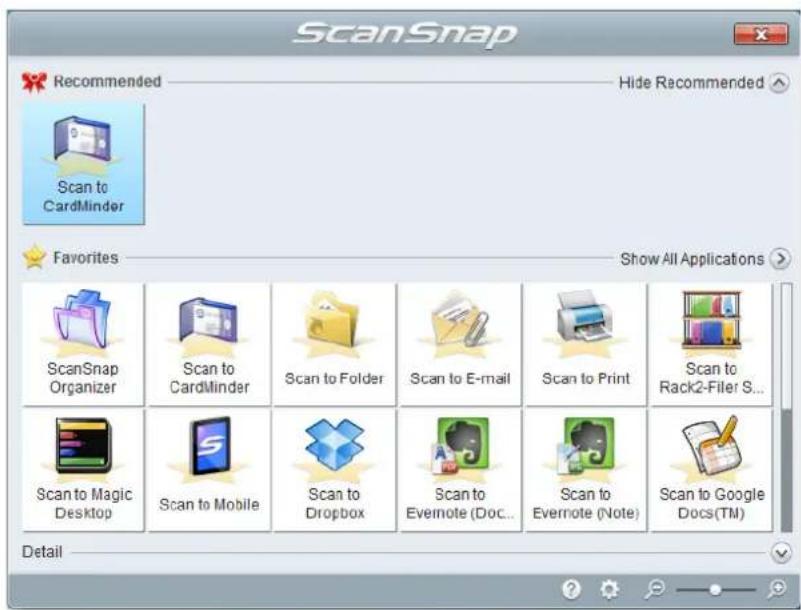Image resolution: width=801 pixels, height=610 pixels.
Task: Choose the Scan to Folder icon
Action: [334, 344]
